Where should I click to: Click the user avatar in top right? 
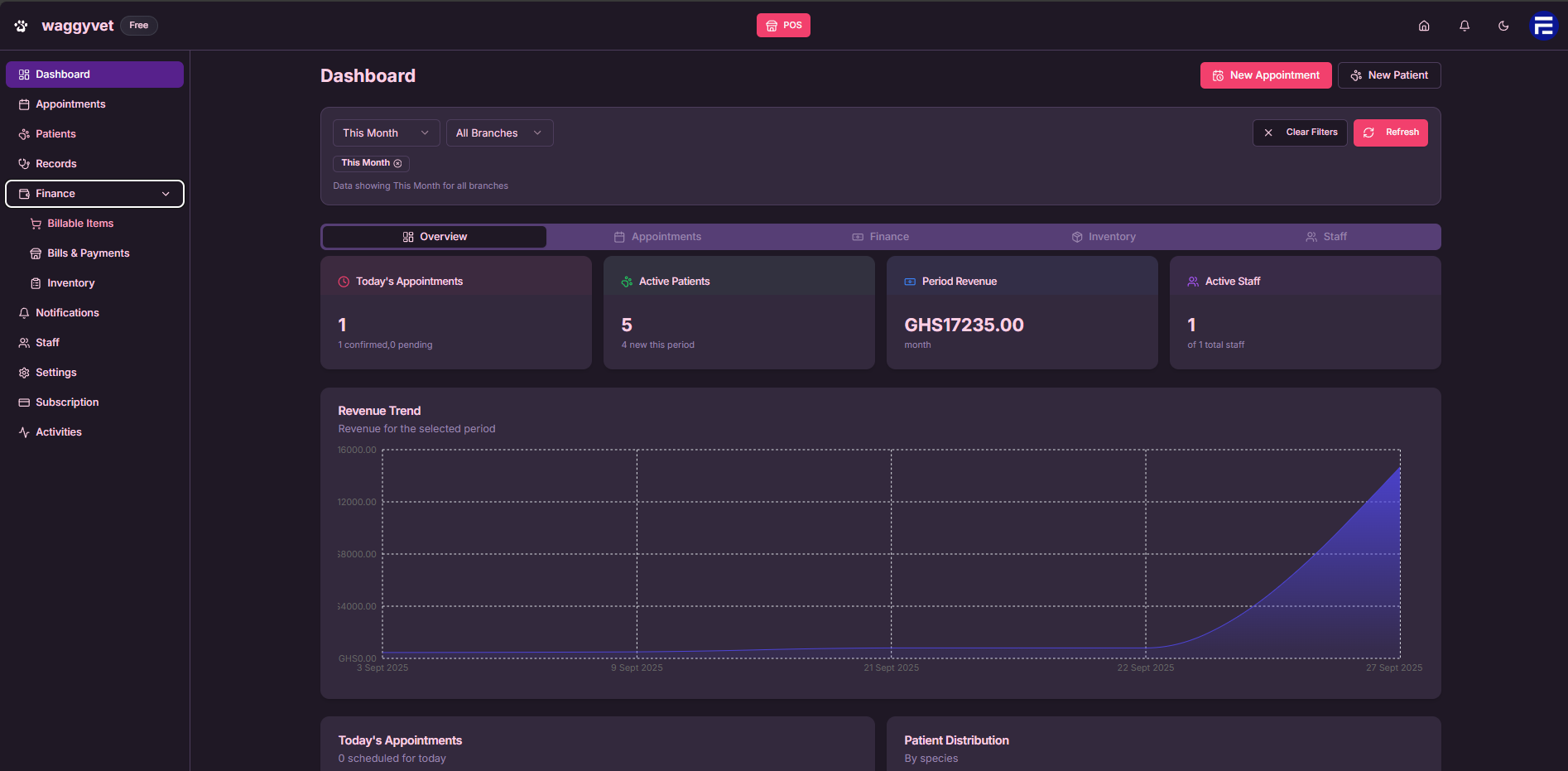tap(1543, 26)
